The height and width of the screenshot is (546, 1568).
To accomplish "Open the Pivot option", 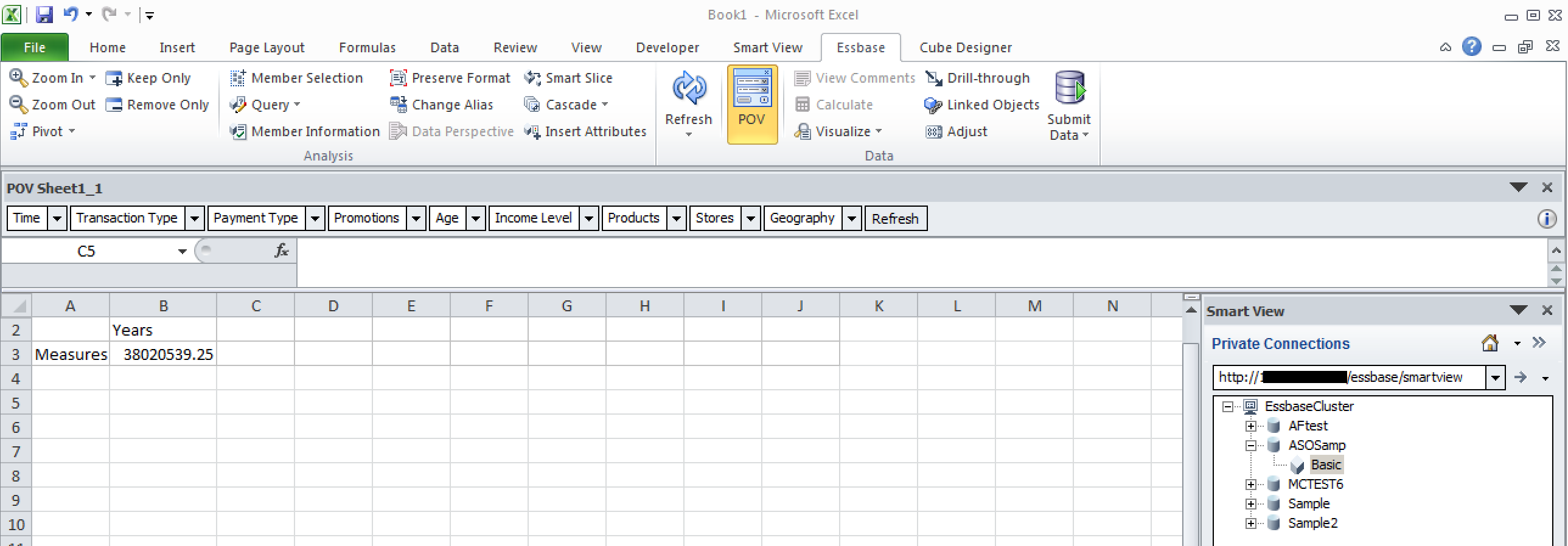I will (43, 131).
